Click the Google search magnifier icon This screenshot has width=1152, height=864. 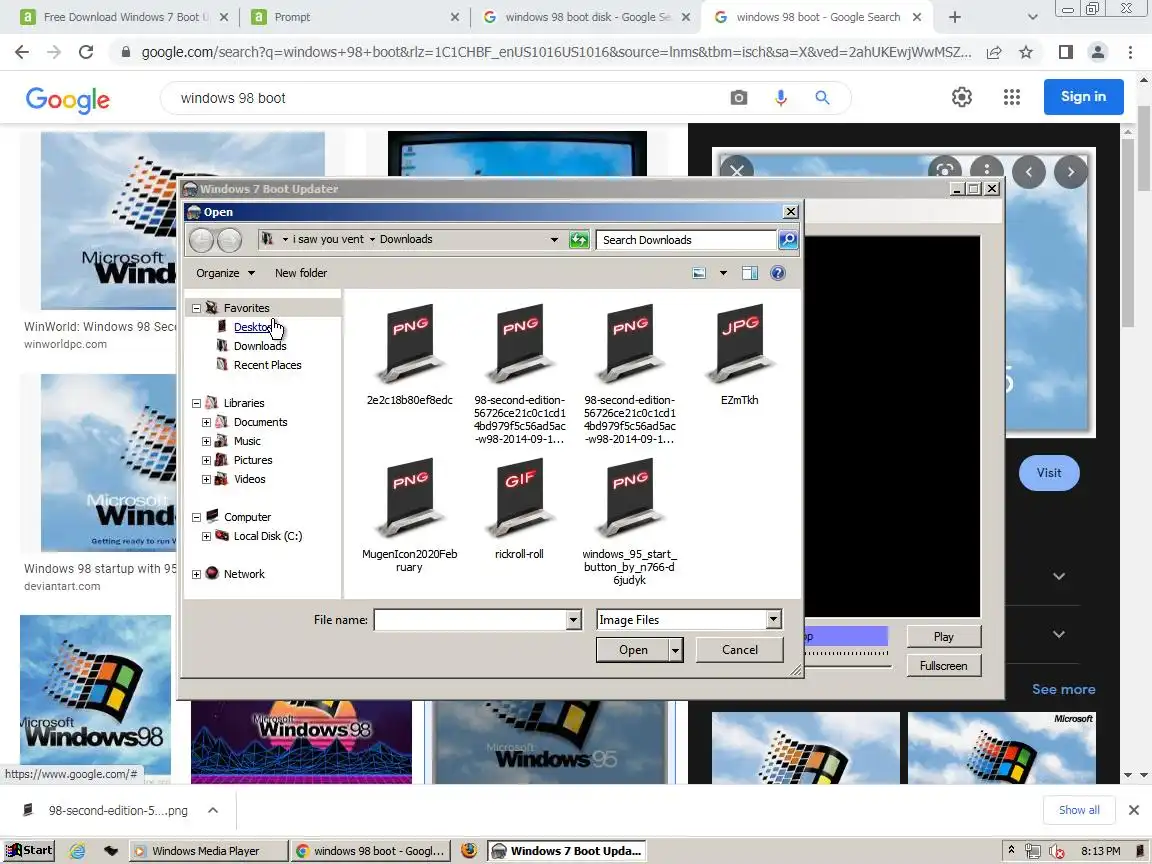(822, 98)
